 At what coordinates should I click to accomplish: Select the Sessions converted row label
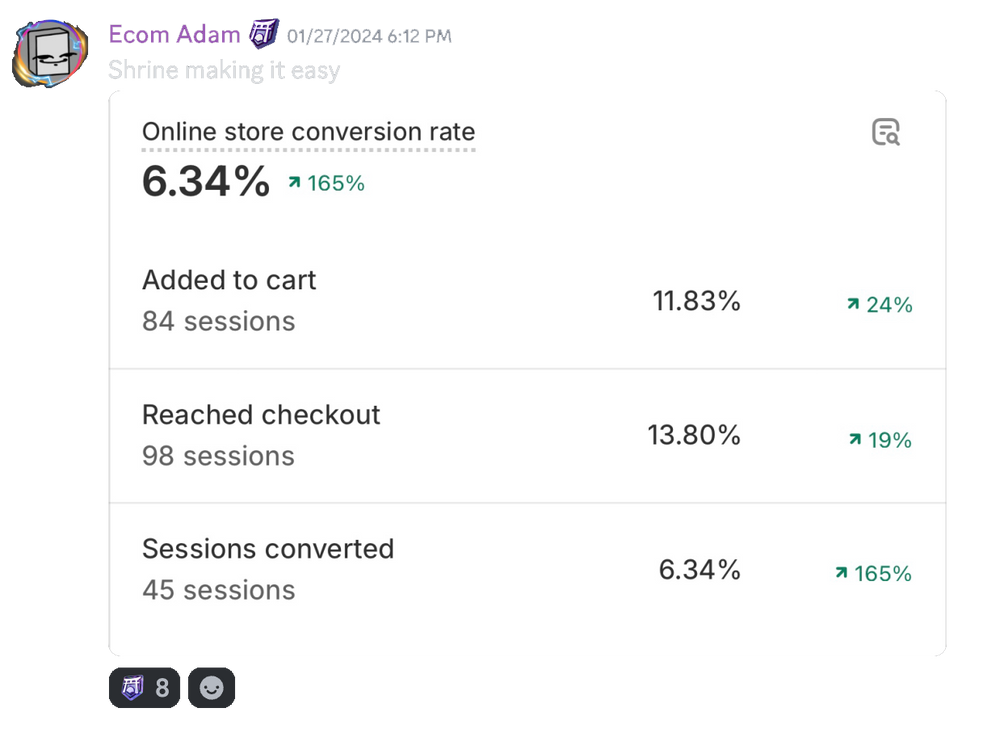coord(268,549)
